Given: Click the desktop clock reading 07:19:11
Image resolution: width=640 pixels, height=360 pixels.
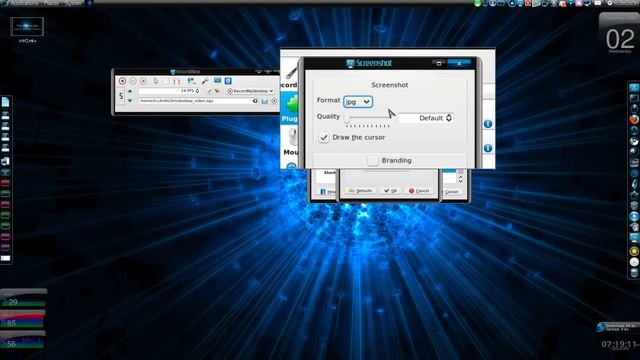Looking at the screenshot, I should pyautogui.click(x=620, y=344).
